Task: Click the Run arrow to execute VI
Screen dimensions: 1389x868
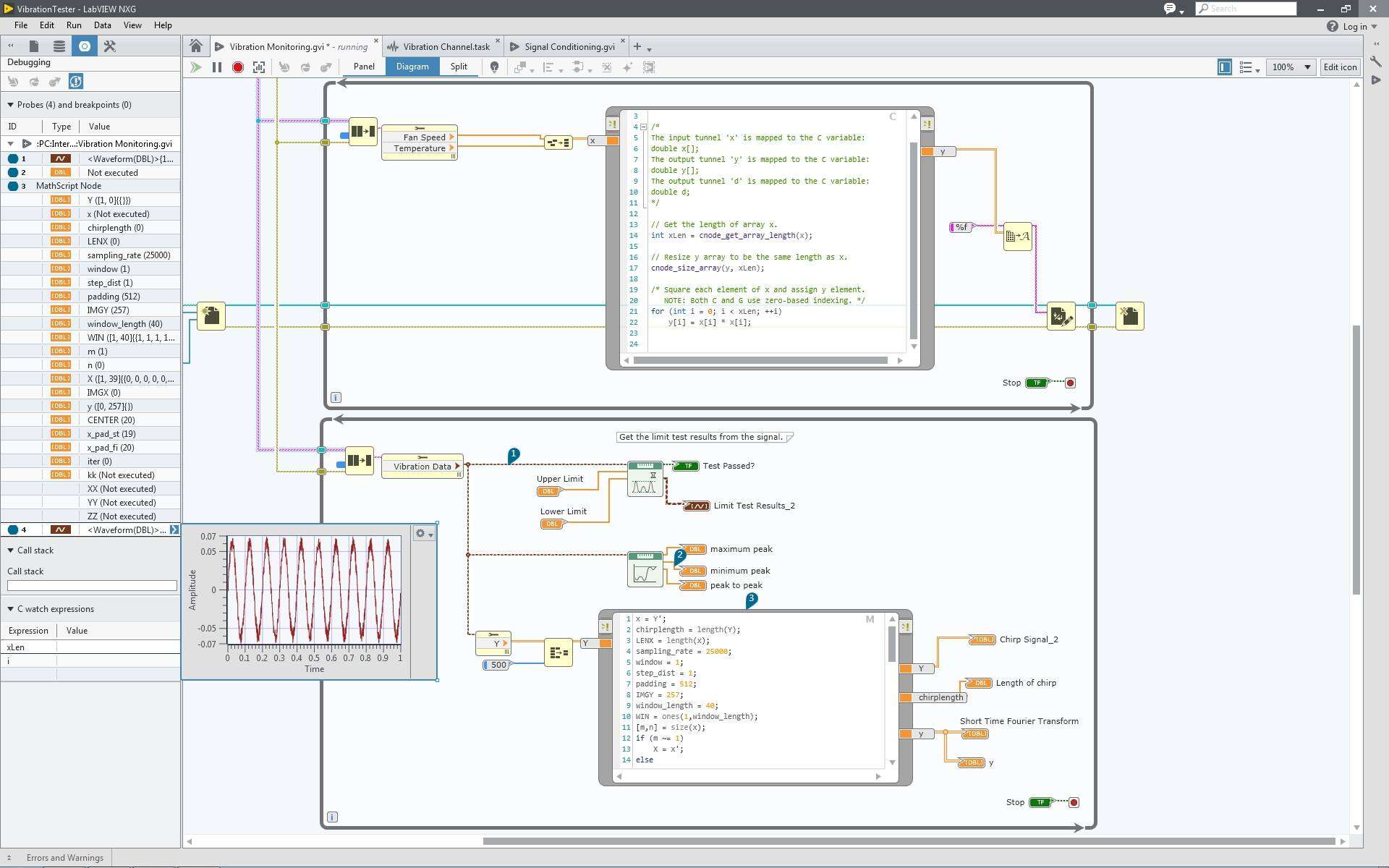Action: (196, 66)
